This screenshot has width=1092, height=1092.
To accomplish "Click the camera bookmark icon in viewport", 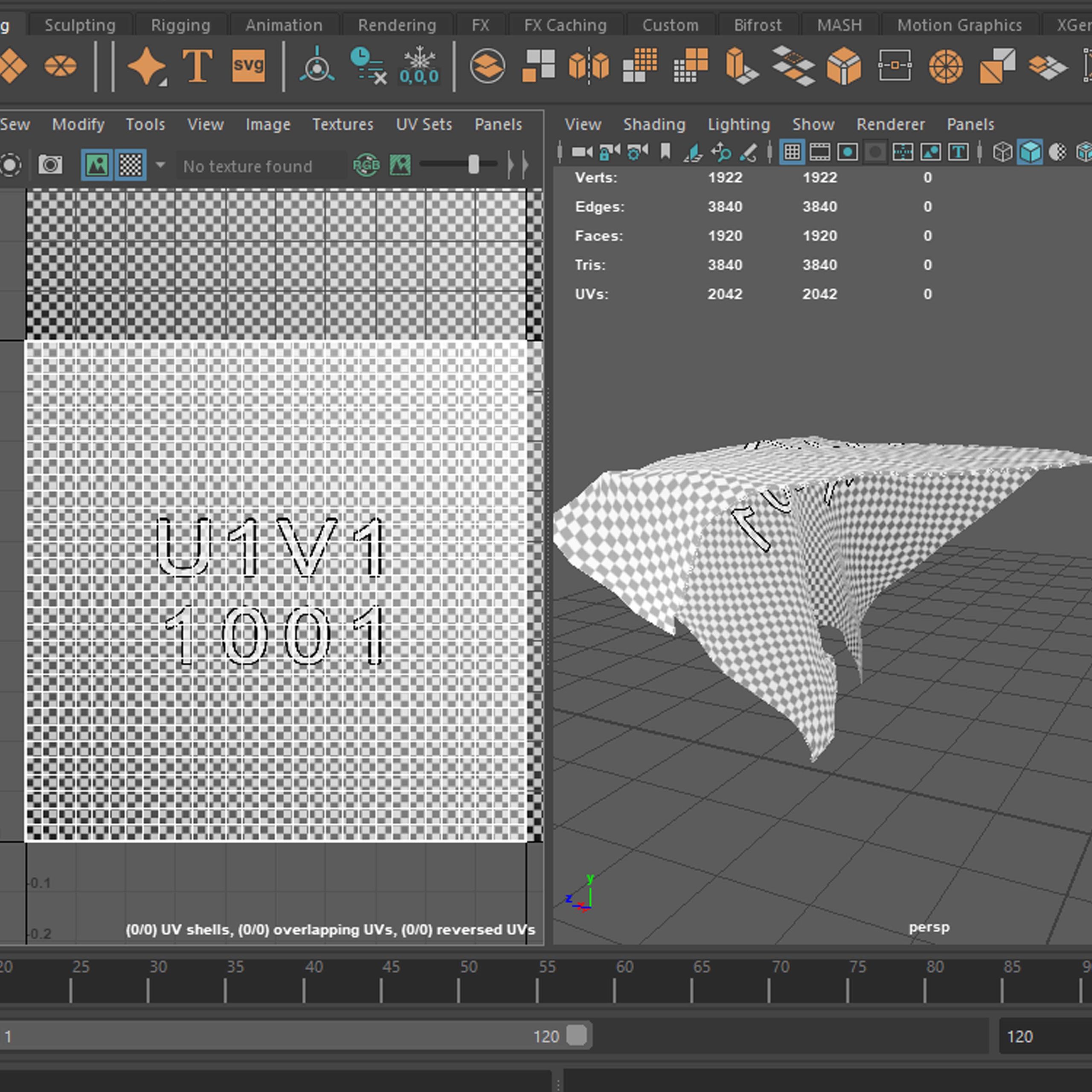I will (665, 151).
